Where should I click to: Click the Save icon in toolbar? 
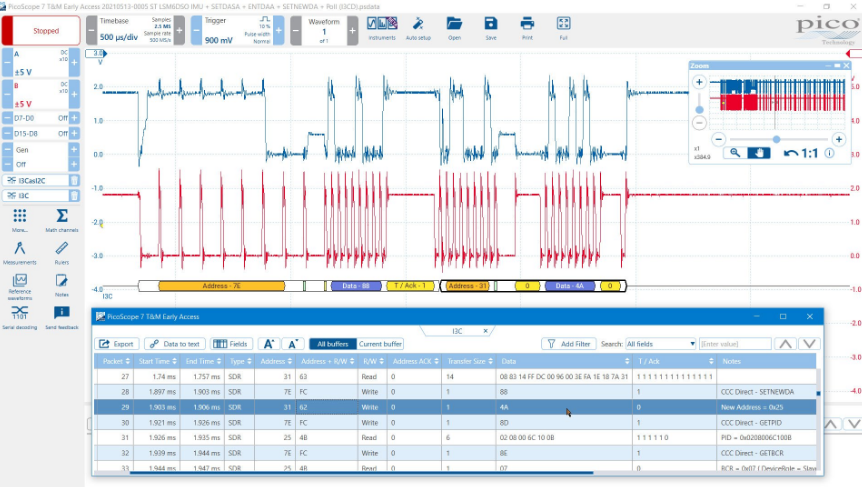tap(490, 27)
